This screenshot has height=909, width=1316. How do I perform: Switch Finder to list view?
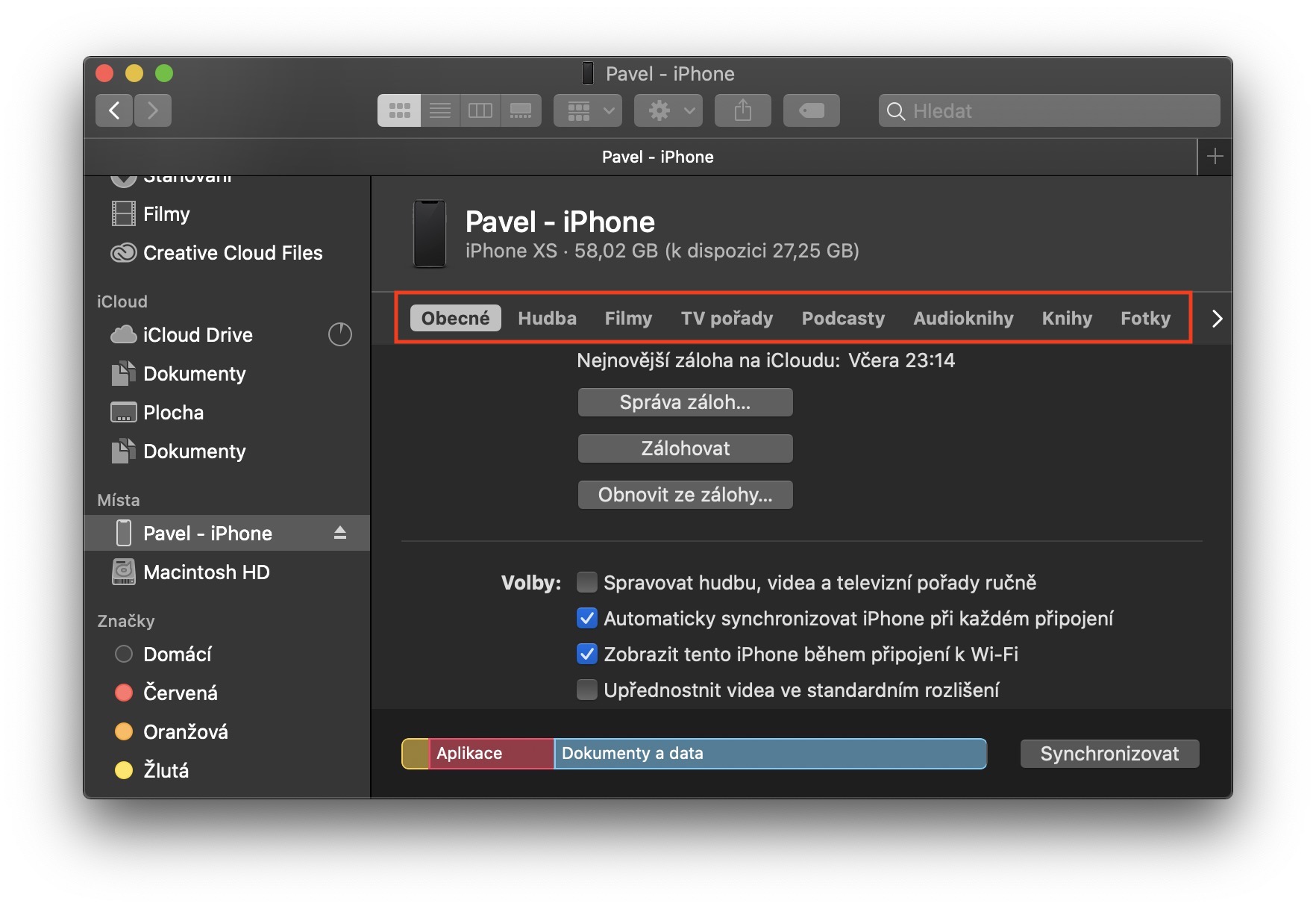(x=440, y=110)
